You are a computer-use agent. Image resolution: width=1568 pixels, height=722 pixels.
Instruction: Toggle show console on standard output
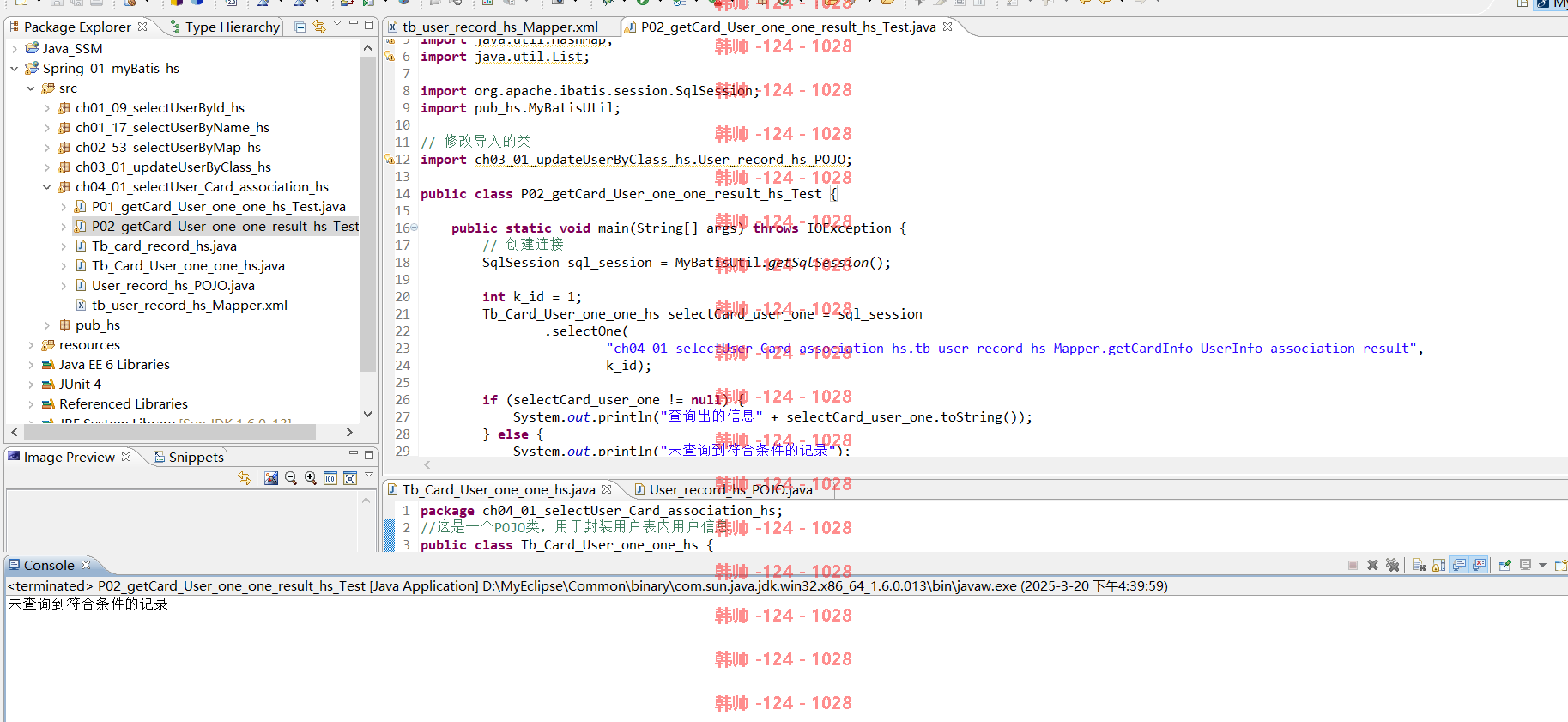point(1459,565)
